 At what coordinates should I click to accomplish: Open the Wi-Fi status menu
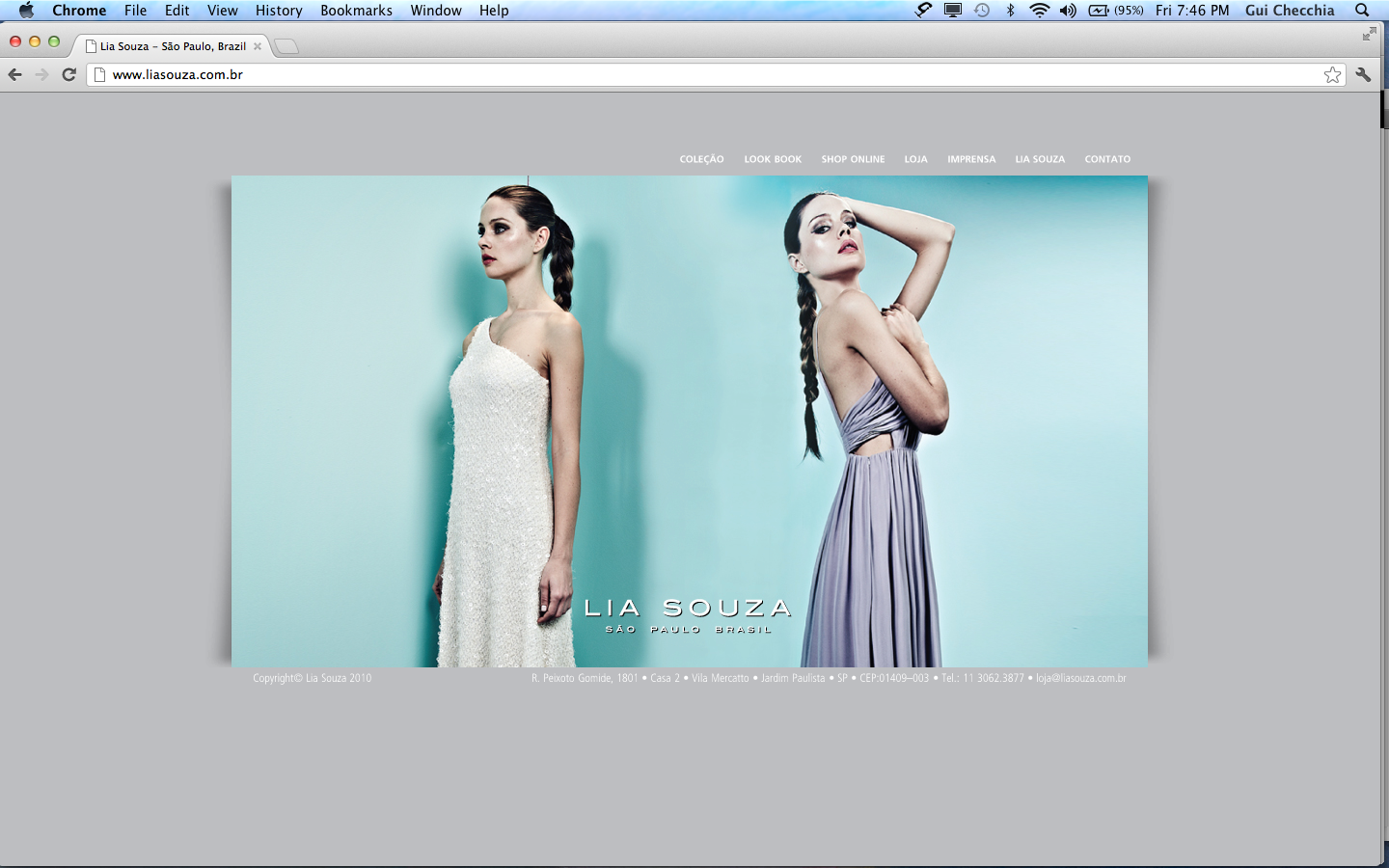click(x=1039, y=11)
